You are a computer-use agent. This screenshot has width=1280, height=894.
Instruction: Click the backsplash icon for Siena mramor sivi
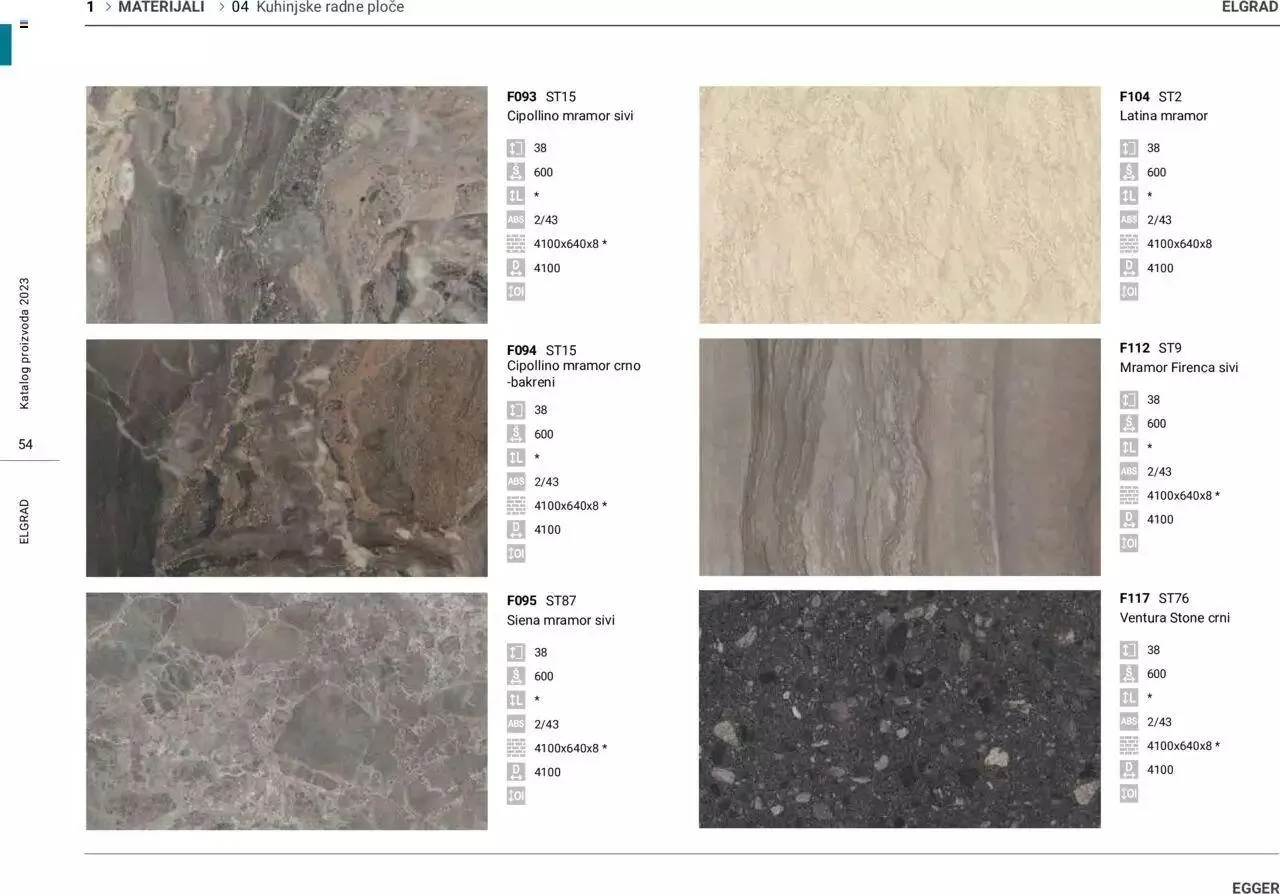[515, 748]
